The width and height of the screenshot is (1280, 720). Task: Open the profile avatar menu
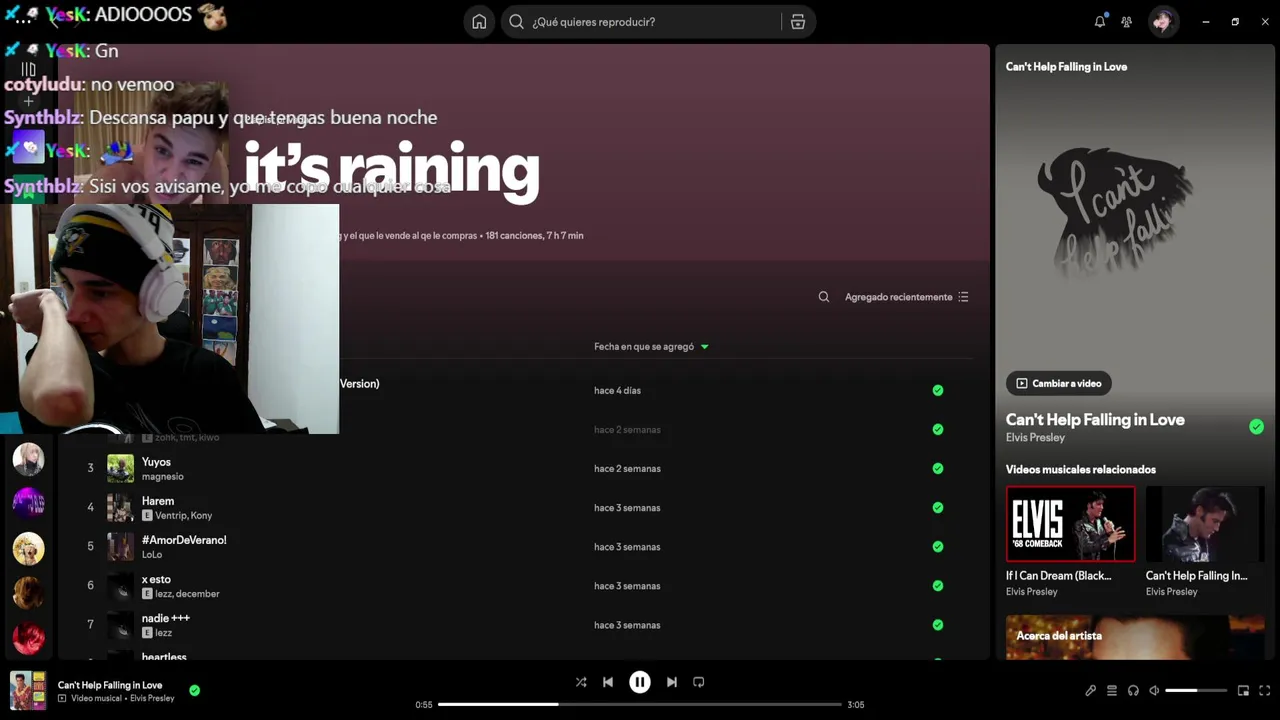pos(1163,22)
